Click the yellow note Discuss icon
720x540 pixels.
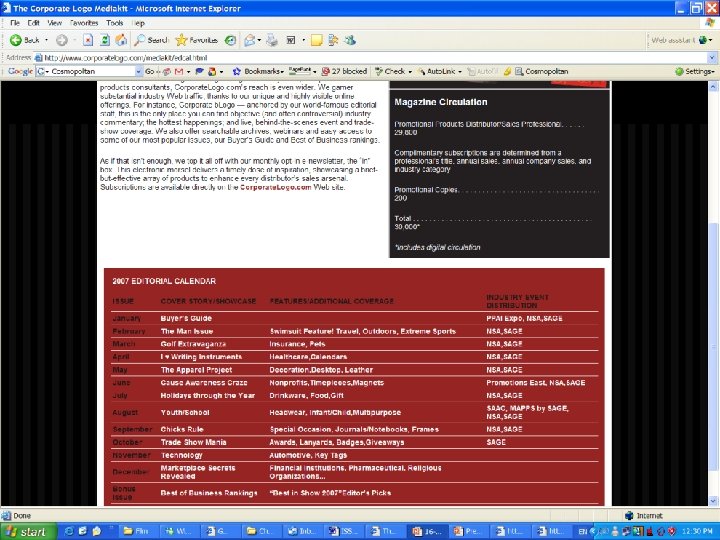pyautogui.click(x=316, y=40)
